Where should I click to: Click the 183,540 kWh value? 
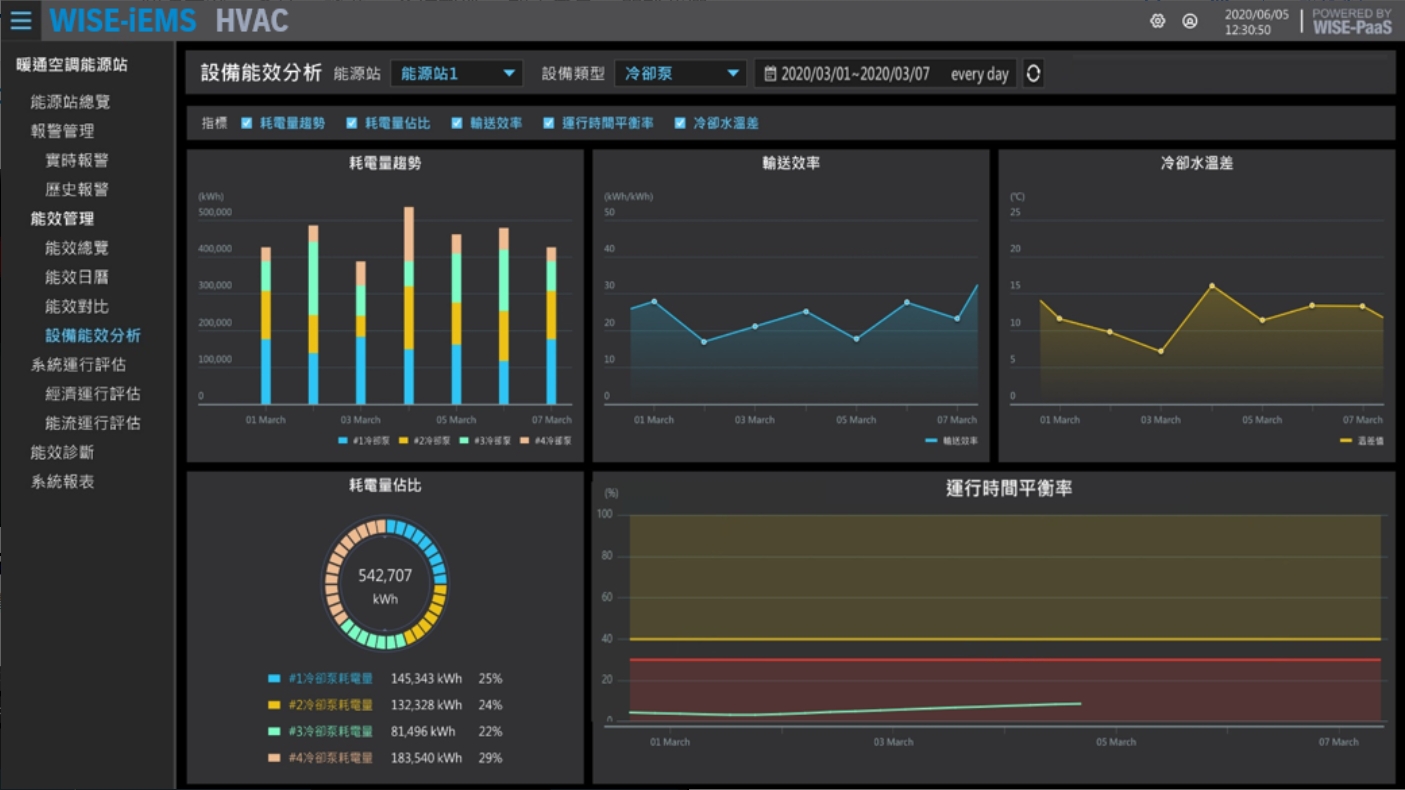coord(426,758)
